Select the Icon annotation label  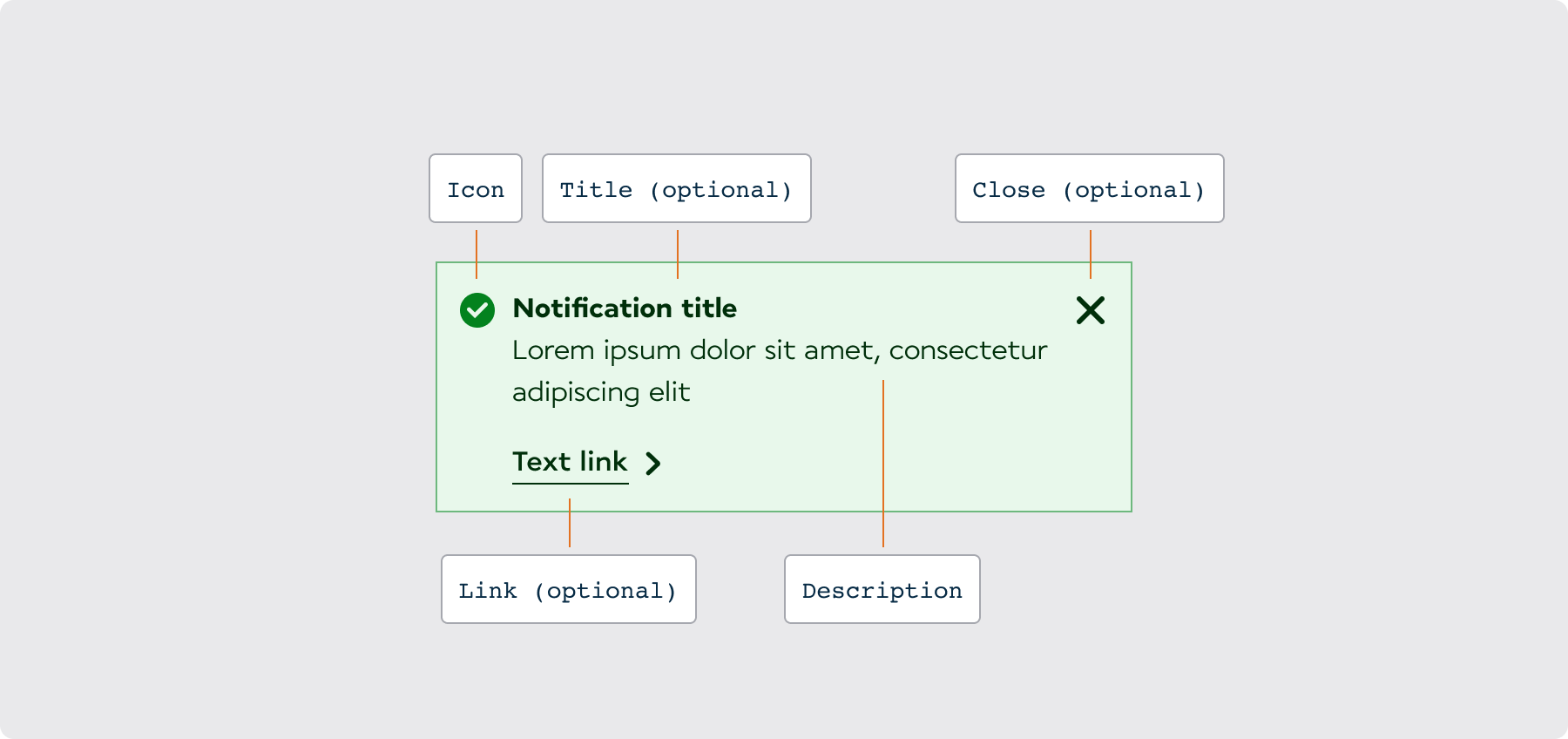(476, 189)
